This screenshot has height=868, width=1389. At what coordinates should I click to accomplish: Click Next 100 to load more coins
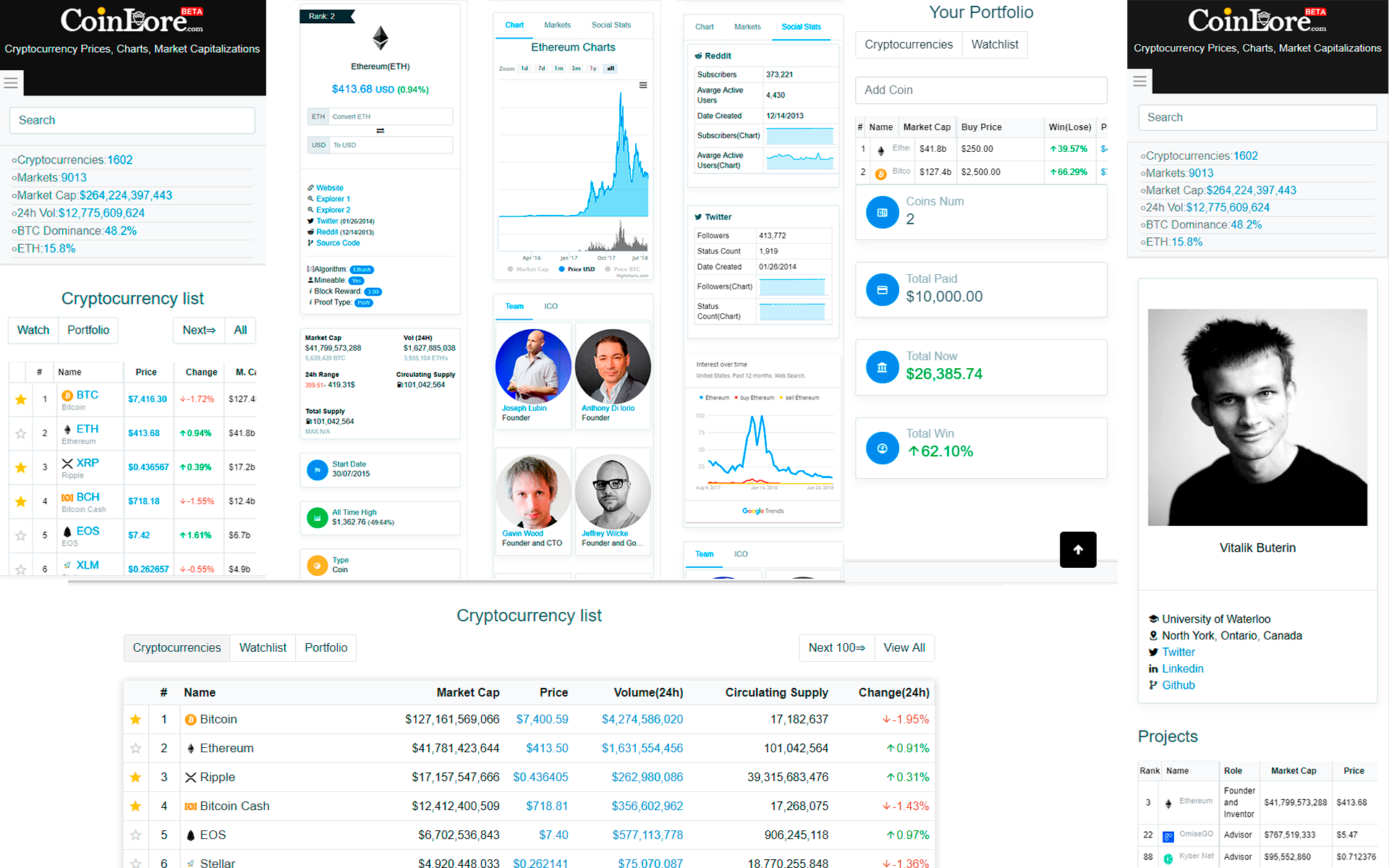pyautogui.click(x=836, y=648)
